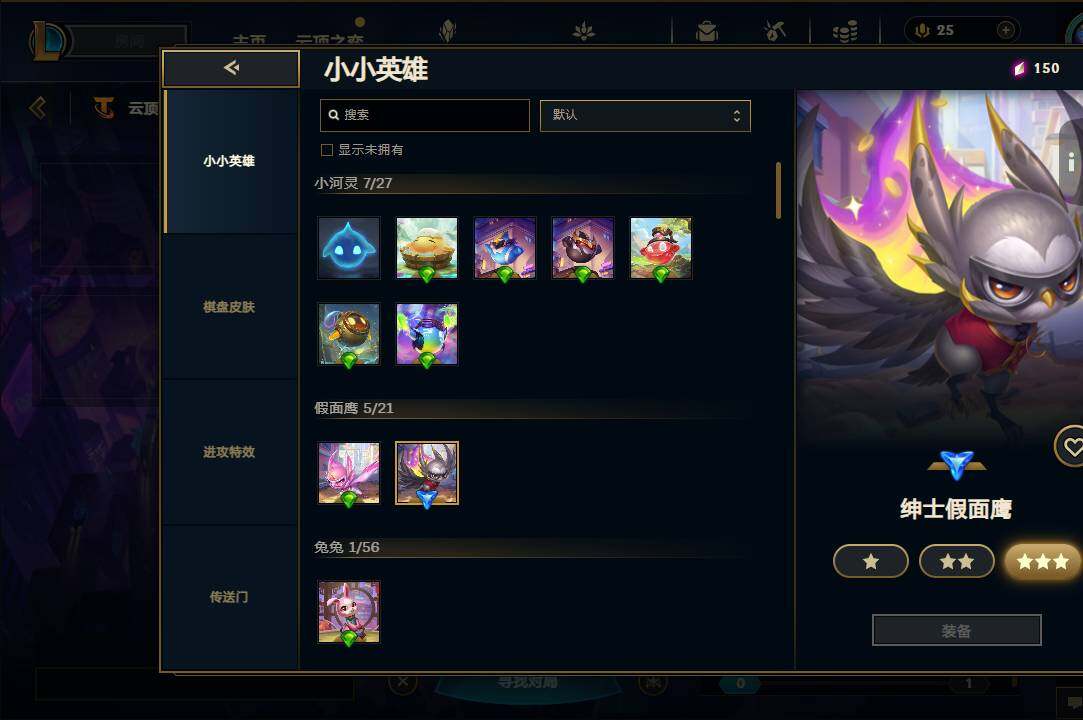Choose the one-star tier button
This screenshot has width=1083, height=720.
(870, 561)
